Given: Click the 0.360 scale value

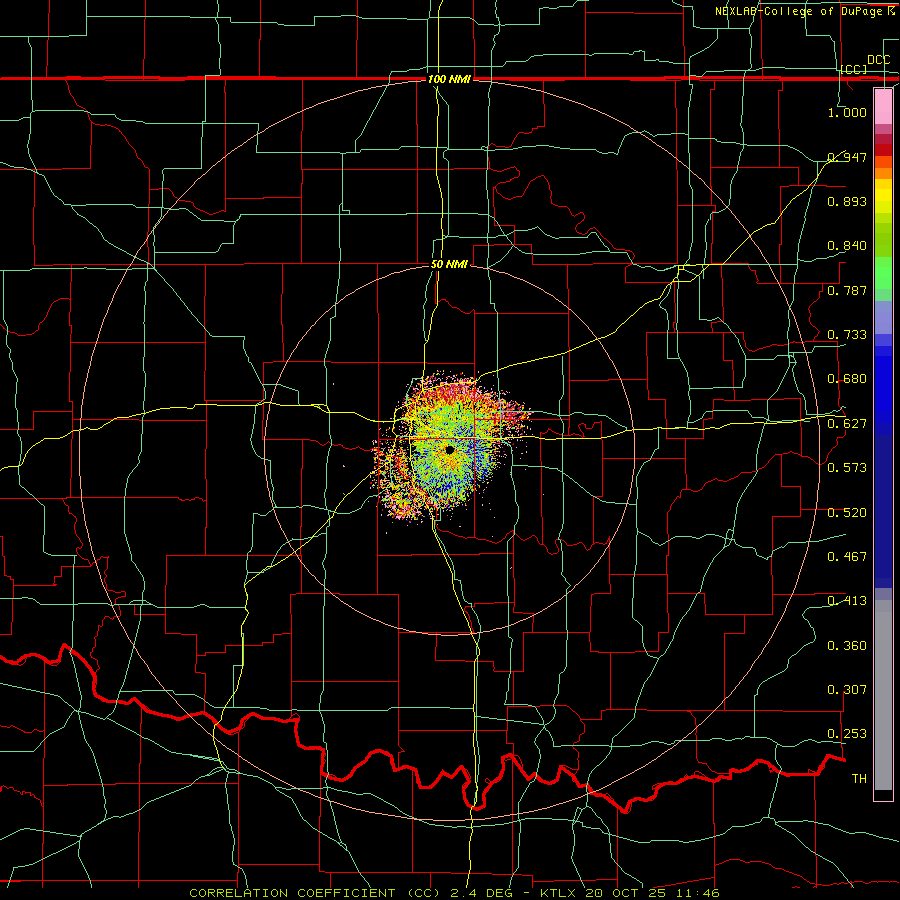Looking at the screenshot, I should point(847,645).
